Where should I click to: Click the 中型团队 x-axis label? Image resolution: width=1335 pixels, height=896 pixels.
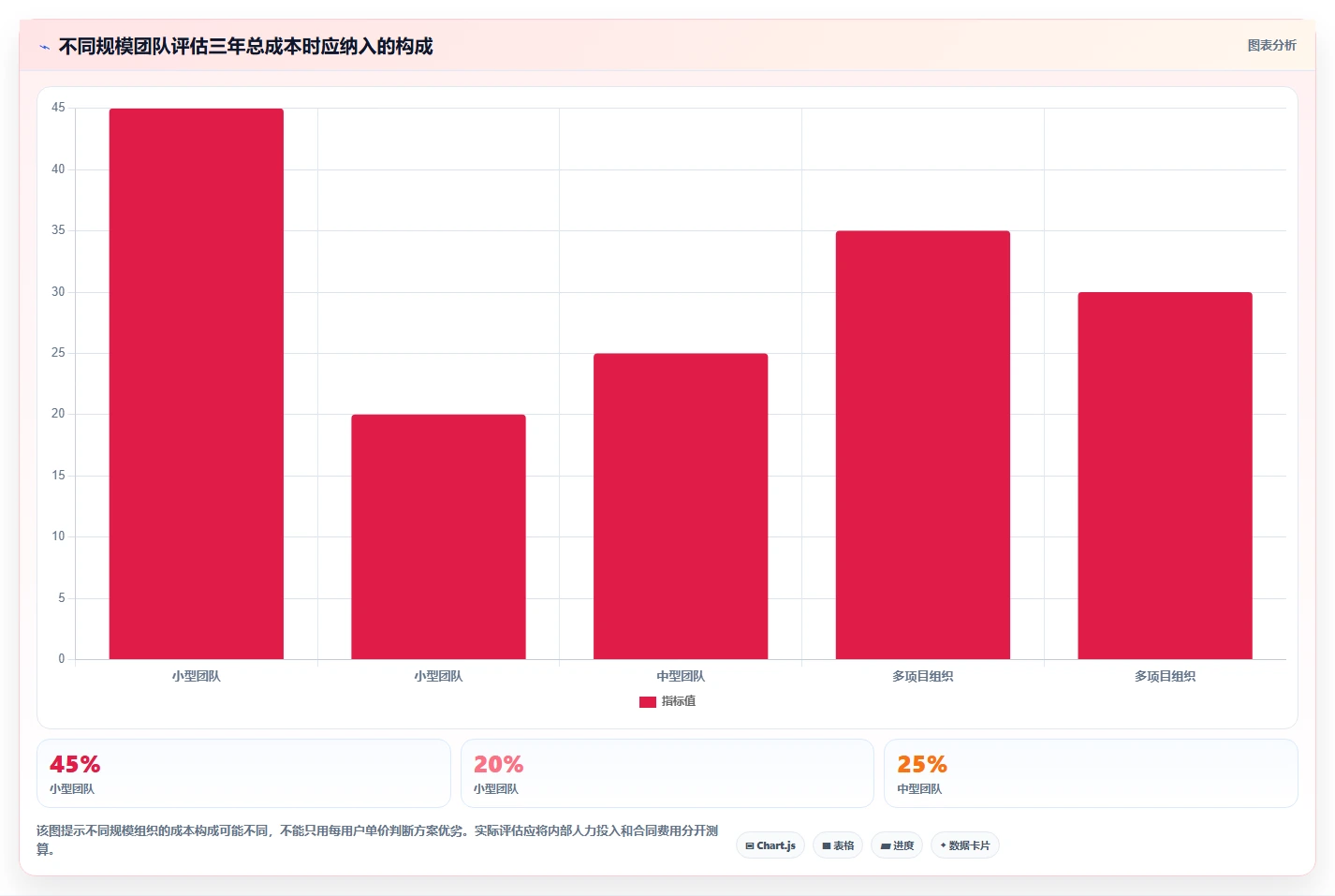tap(681, 676)
